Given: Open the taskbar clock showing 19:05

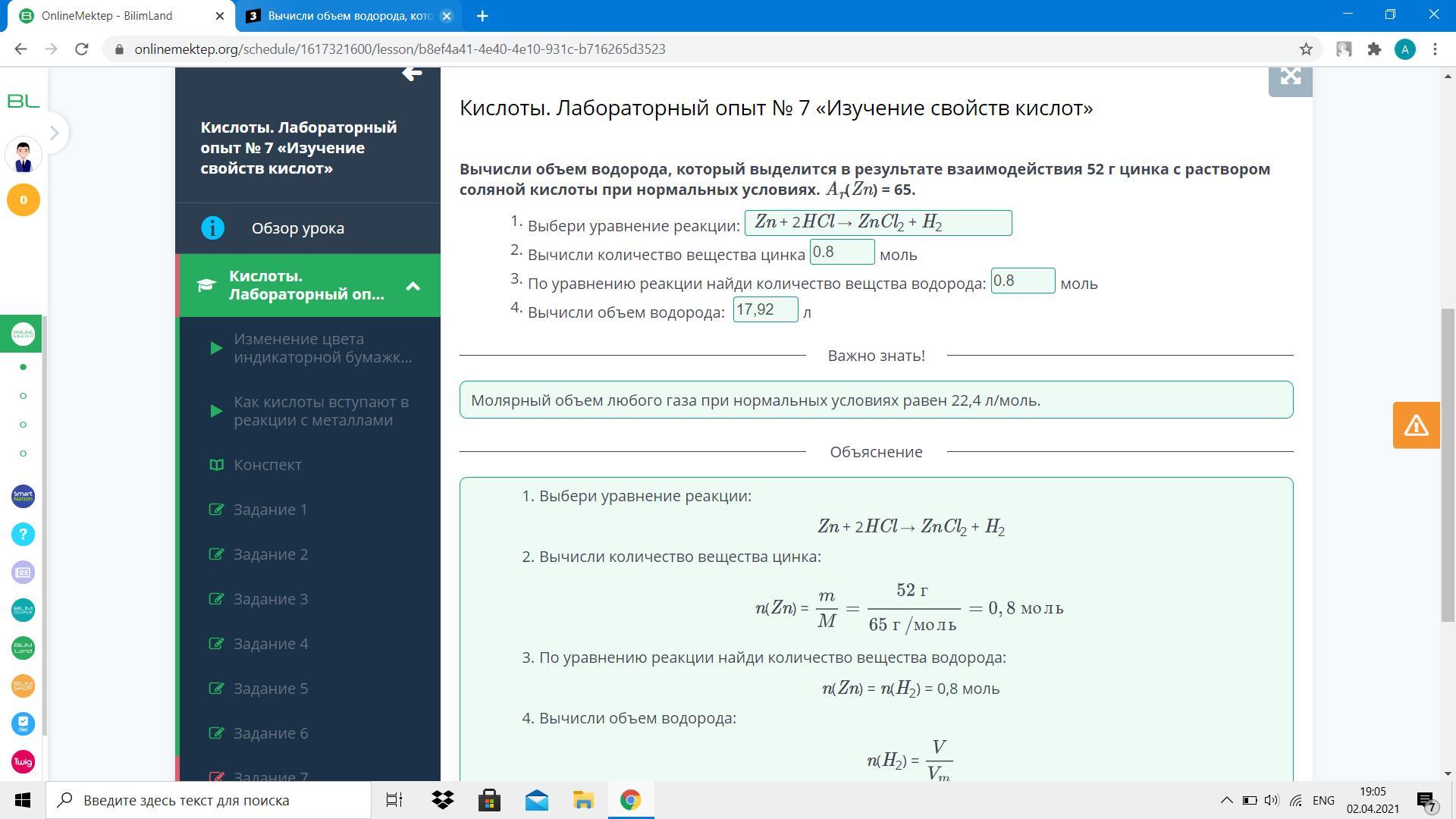Looking at the screenshot, I should 1373,800.
